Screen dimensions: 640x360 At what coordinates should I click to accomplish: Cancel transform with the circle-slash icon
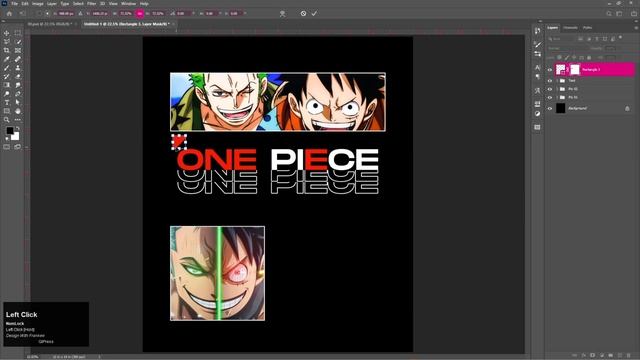(x=303, y=13)
